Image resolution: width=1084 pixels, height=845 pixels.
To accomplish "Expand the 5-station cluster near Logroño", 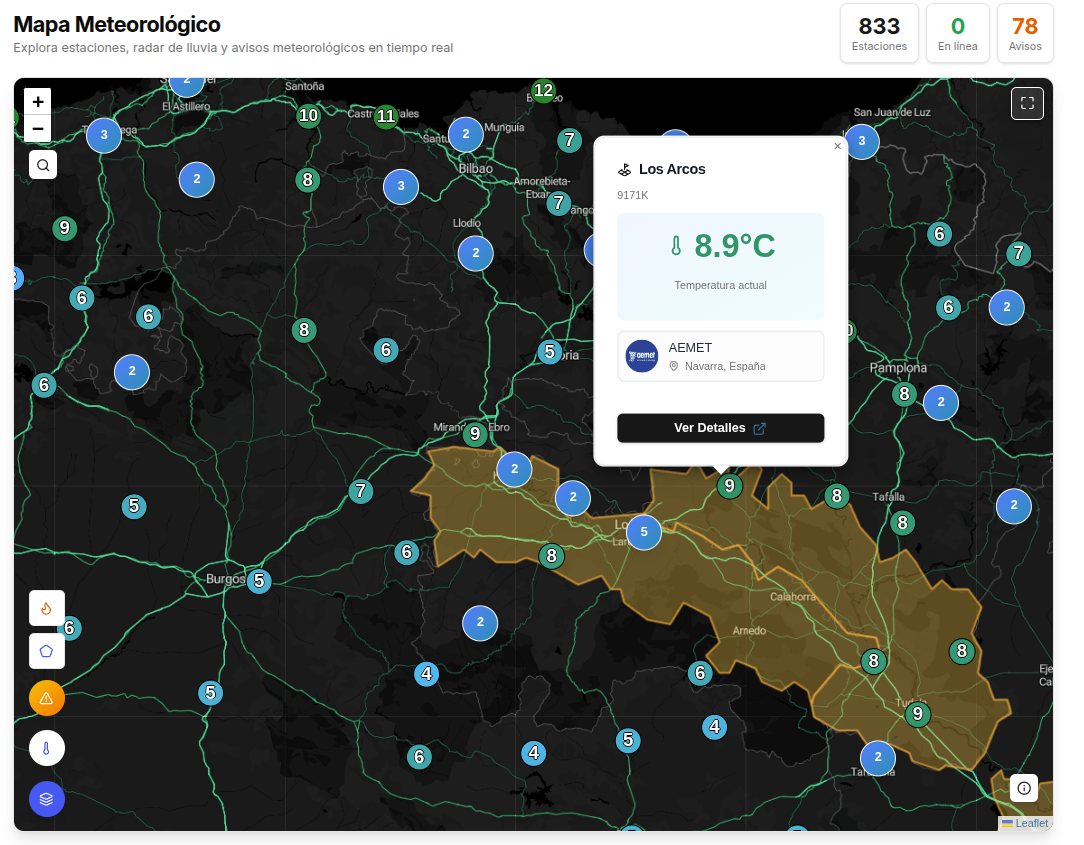I will click(x=644, y=532).
